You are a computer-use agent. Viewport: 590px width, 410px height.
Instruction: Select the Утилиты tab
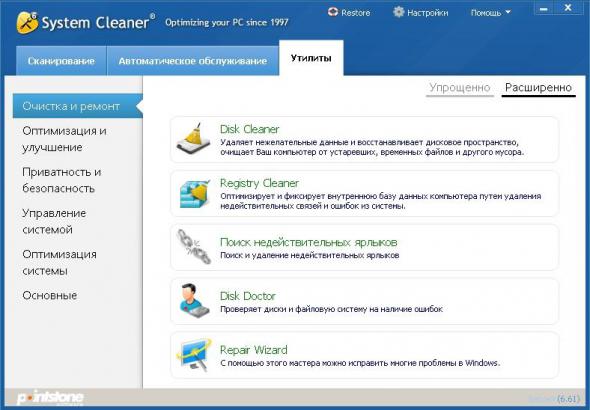click(x=311, y=58)
